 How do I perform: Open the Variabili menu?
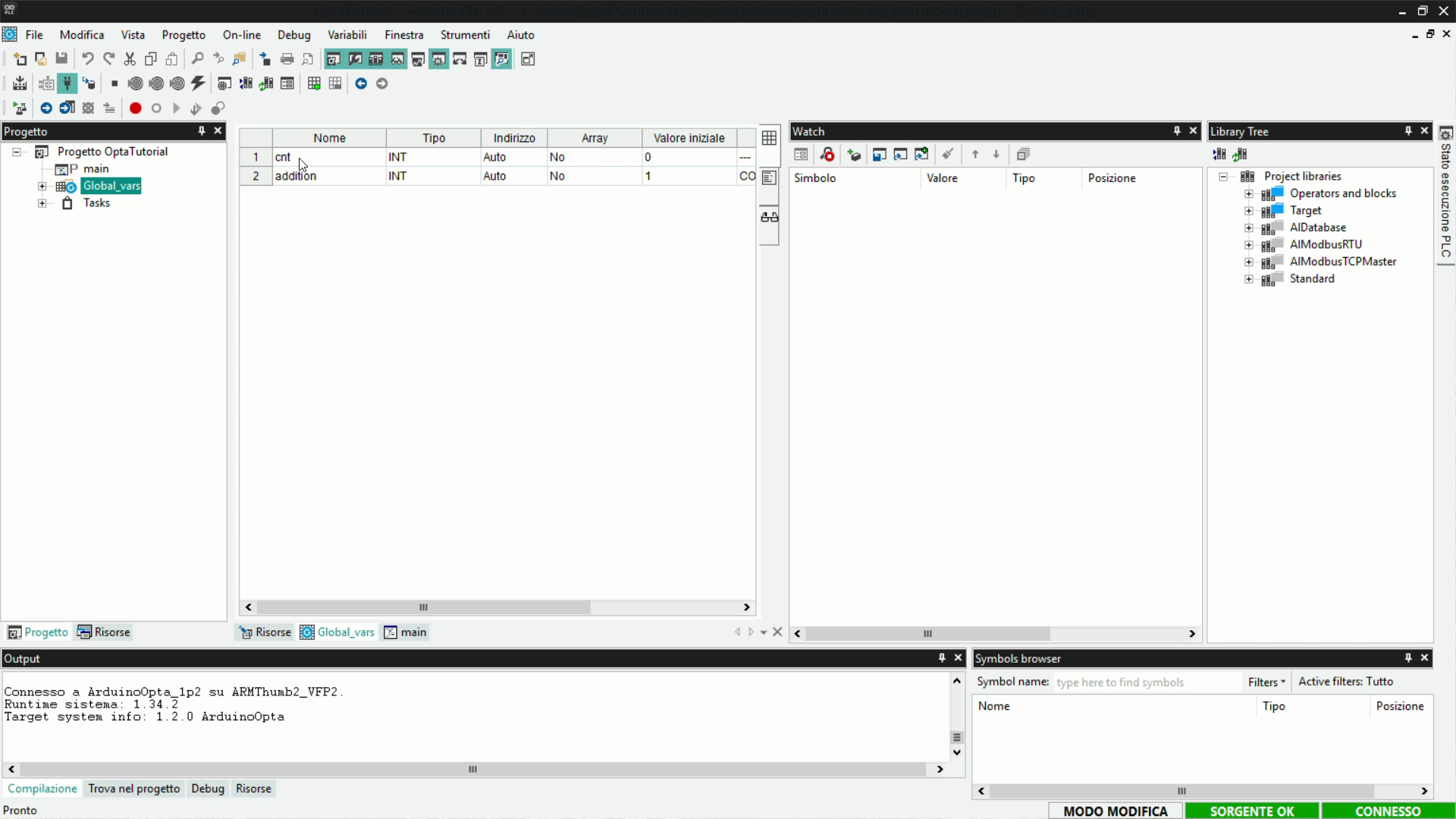pos(347,35)
